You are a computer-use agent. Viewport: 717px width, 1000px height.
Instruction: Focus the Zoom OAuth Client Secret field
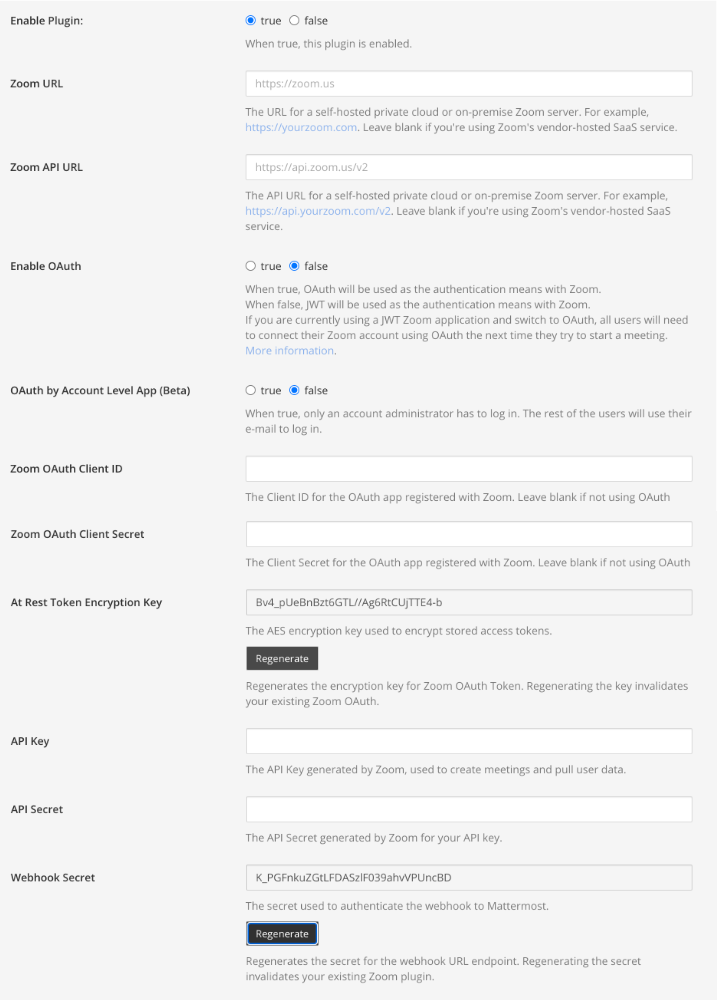pyautogui.click(x=468, y=534)
